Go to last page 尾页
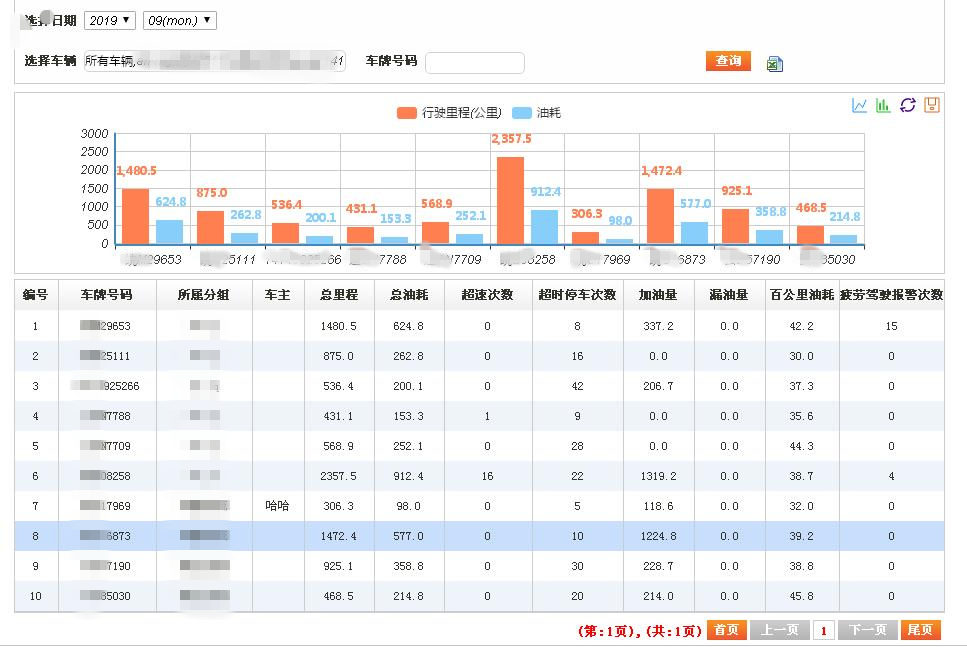The width and height of the screenshot is (967, 647). [920, 630]
